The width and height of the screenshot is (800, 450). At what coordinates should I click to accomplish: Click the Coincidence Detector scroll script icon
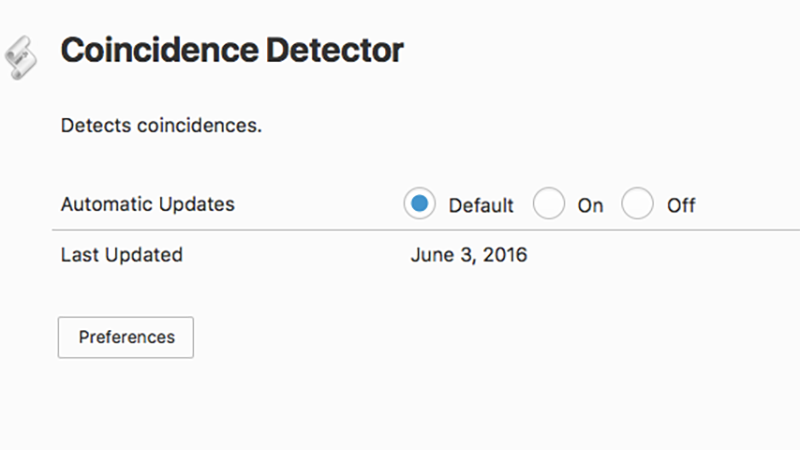(x=21, y=58)
